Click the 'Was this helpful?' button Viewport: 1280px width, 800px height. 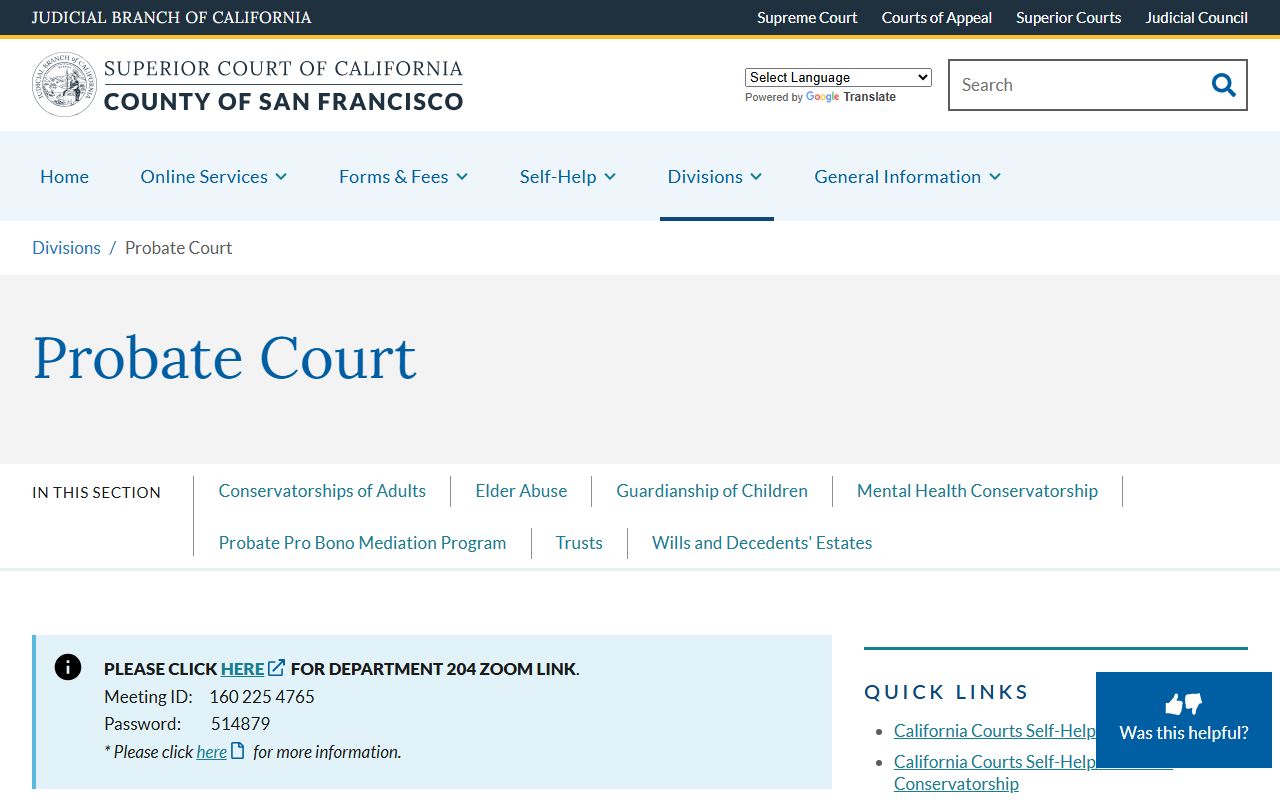tap(1184, 720)
